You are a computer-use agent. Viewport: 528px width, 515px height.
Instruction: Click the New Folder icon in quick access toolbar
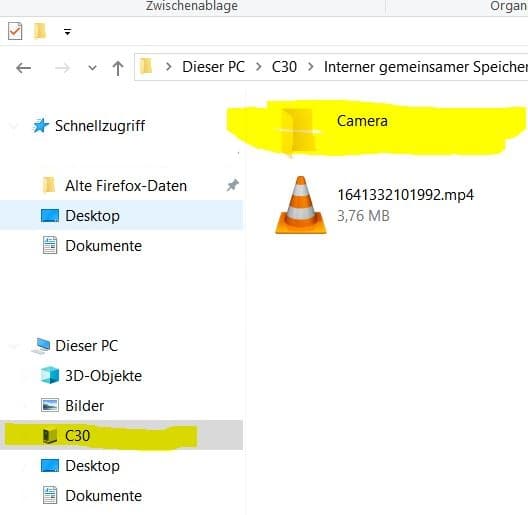(40, 31)
